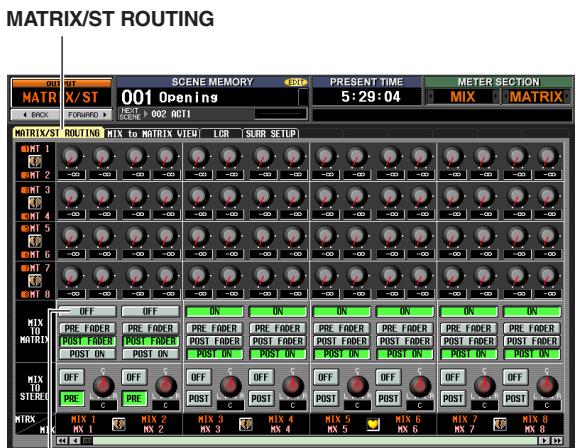This screenshot has height=448, width=576.
Task: Jump to the channel list start with the double-left arrow
Action: pyautogui.click(x=62, y=440)
